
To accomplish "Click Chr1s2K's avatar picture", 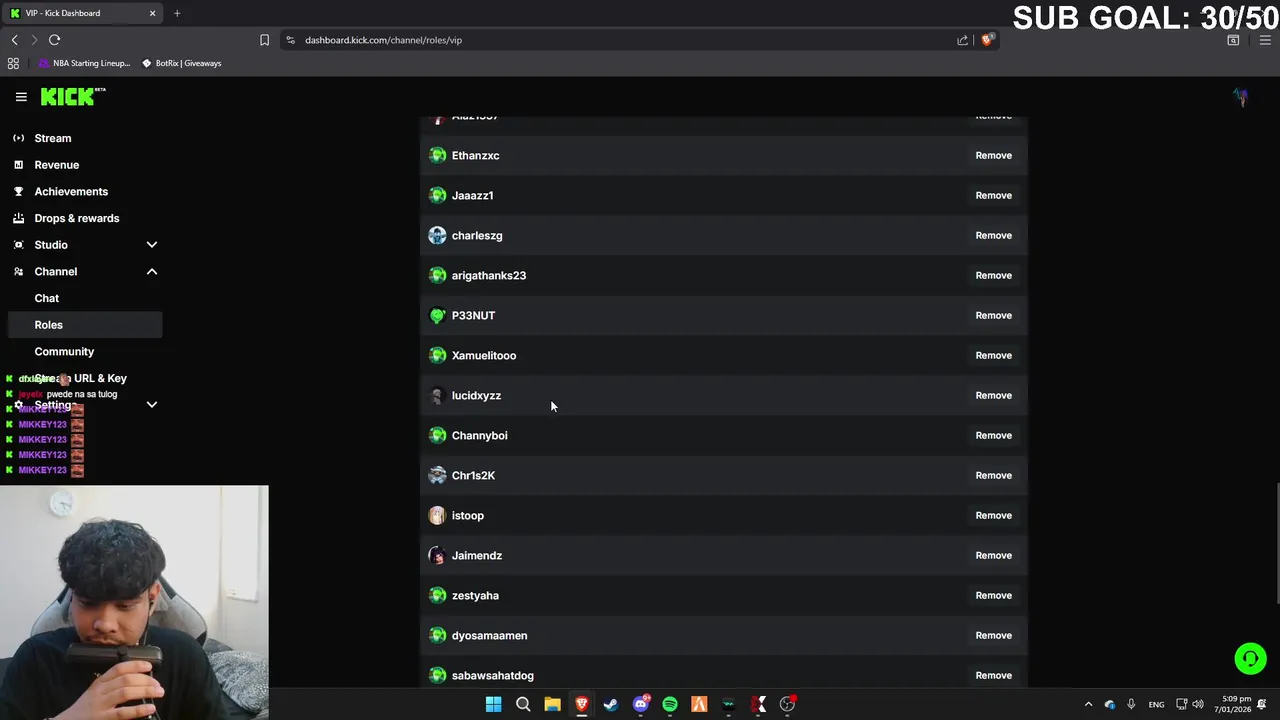I will tap(437, 475).
